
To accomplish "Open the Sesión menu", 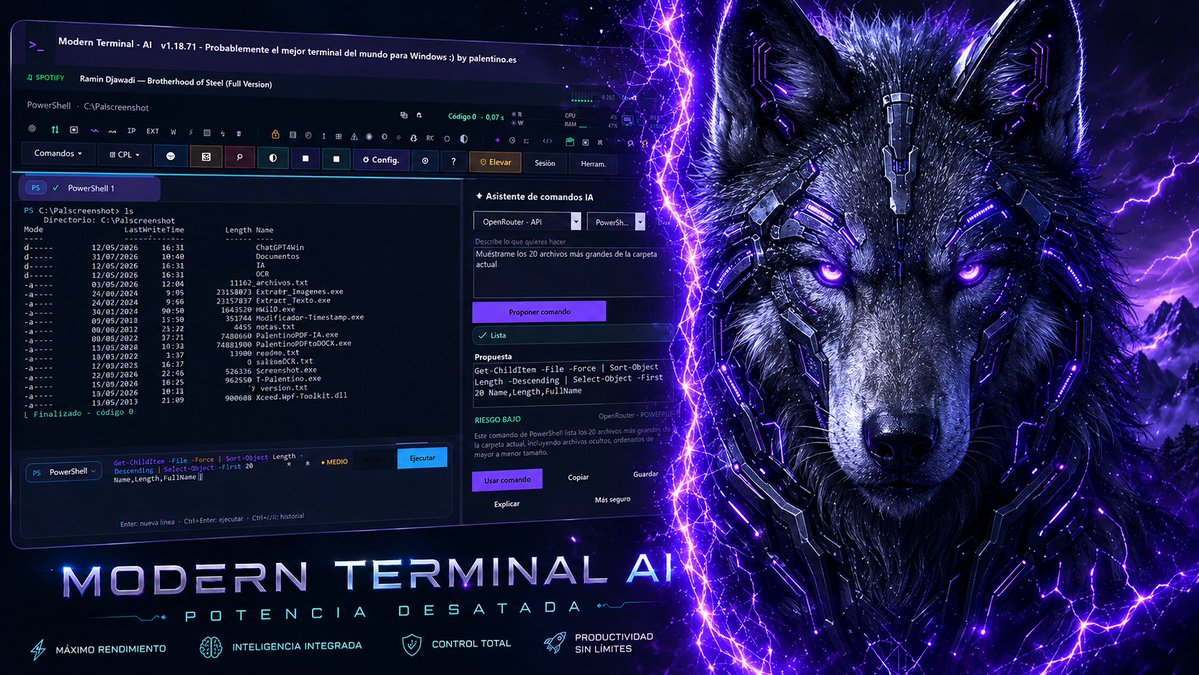I will click(x=545, y=163).
